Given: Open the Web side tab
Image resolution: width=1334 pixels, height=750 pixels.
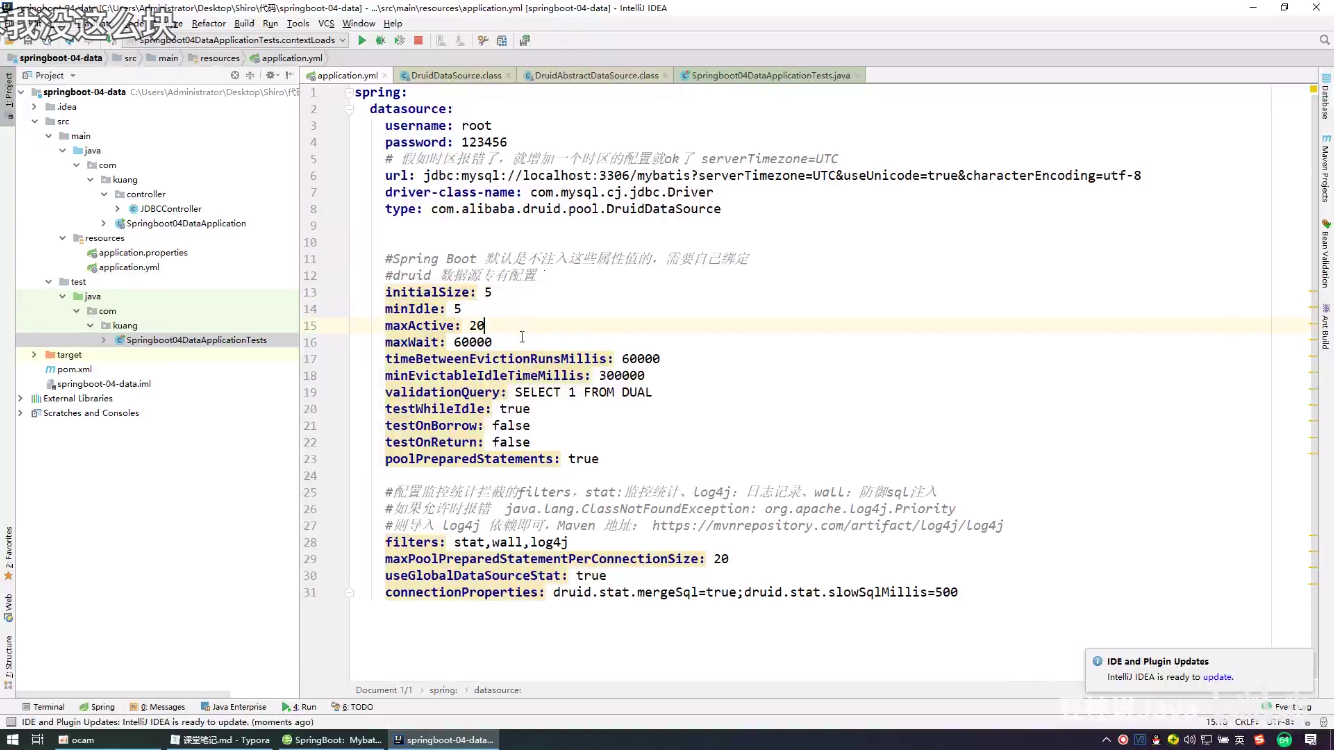Looking at the screenshot, I should [8, 608].
